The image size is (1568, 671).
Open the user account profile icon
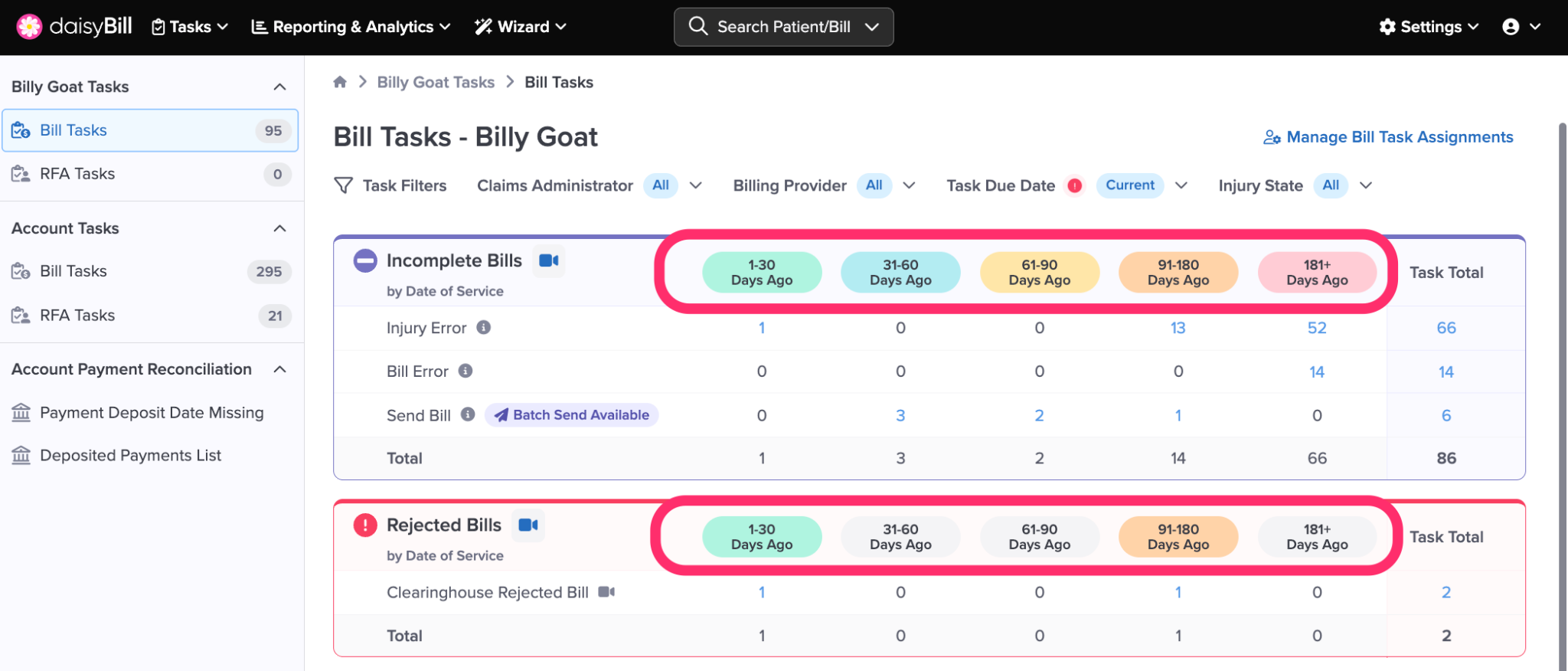click(x=1511, y=27)
